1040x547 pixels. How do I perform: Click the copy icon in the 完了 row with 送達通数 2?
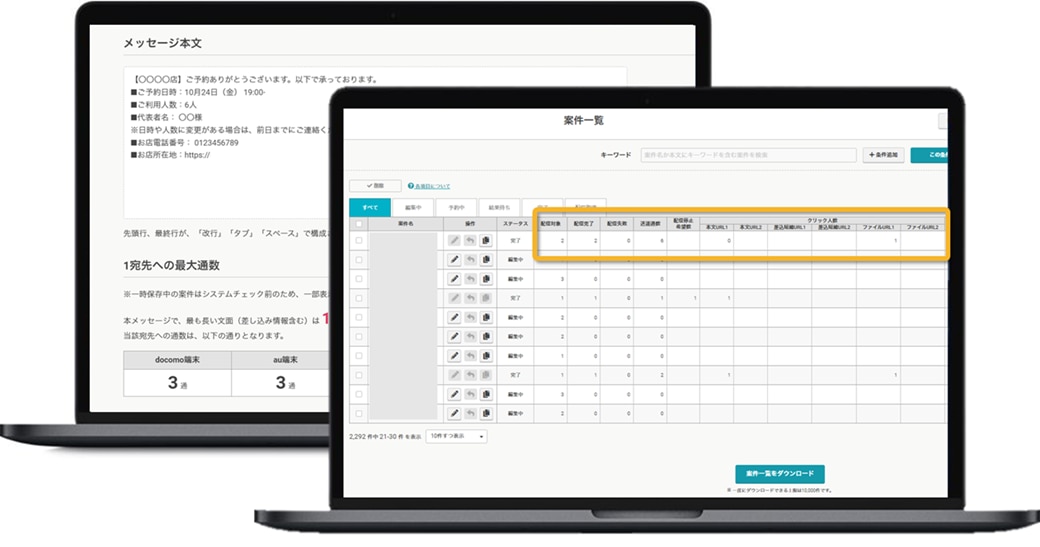click(x=486, y=375)
